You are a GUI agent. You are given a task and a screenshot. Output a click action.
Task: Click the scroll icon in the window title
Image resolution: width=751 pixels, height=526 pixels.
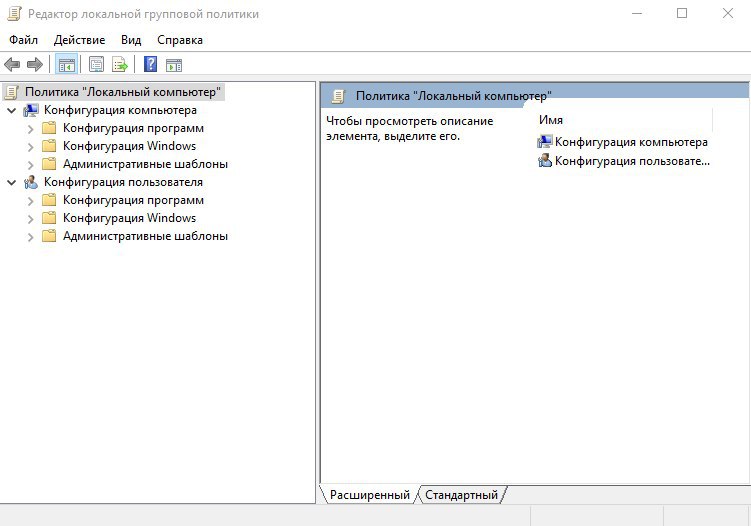[x=14, y=13]
